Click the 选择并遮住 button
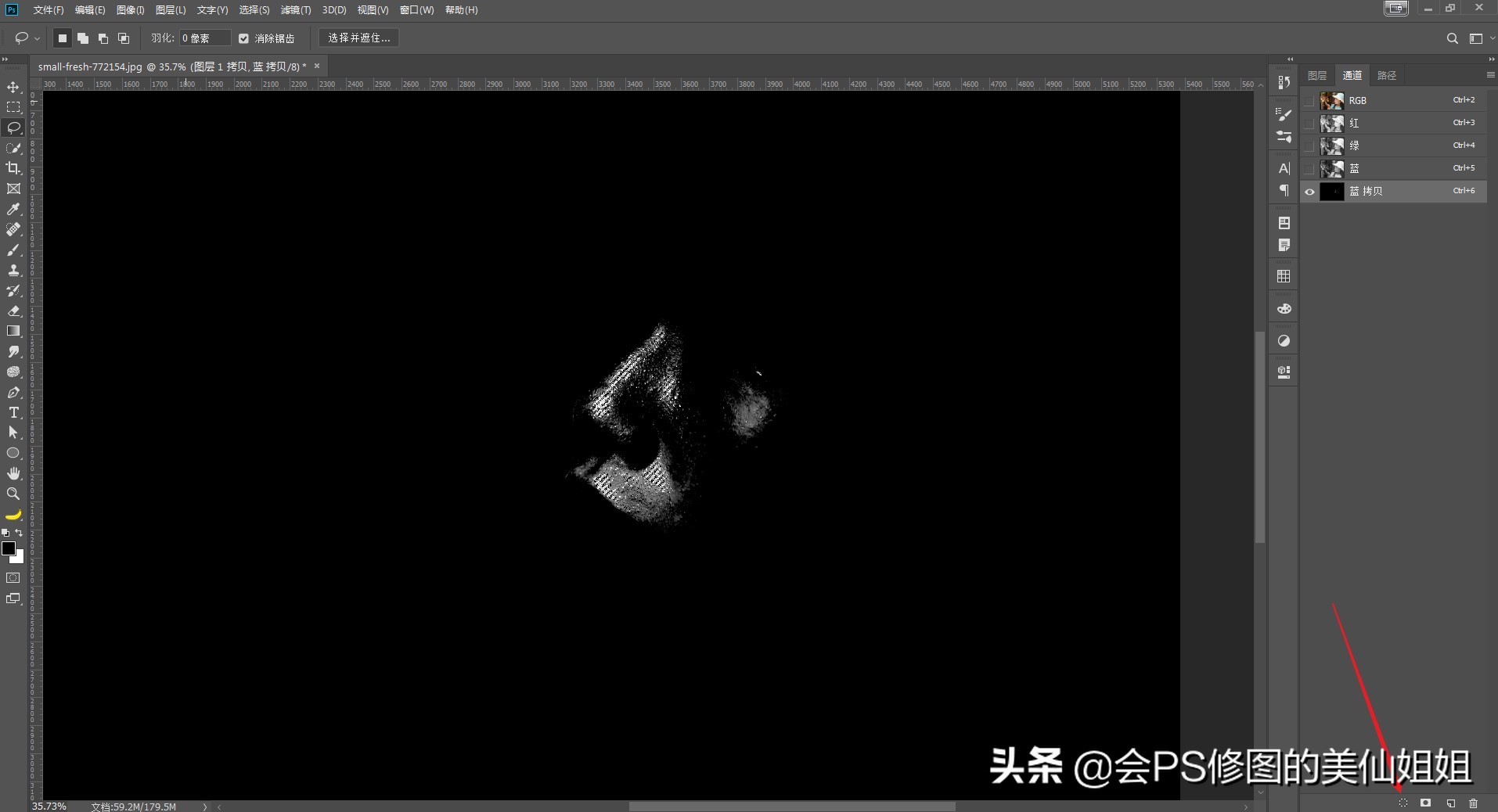The image size is (1498, 812). coord(358,38)
